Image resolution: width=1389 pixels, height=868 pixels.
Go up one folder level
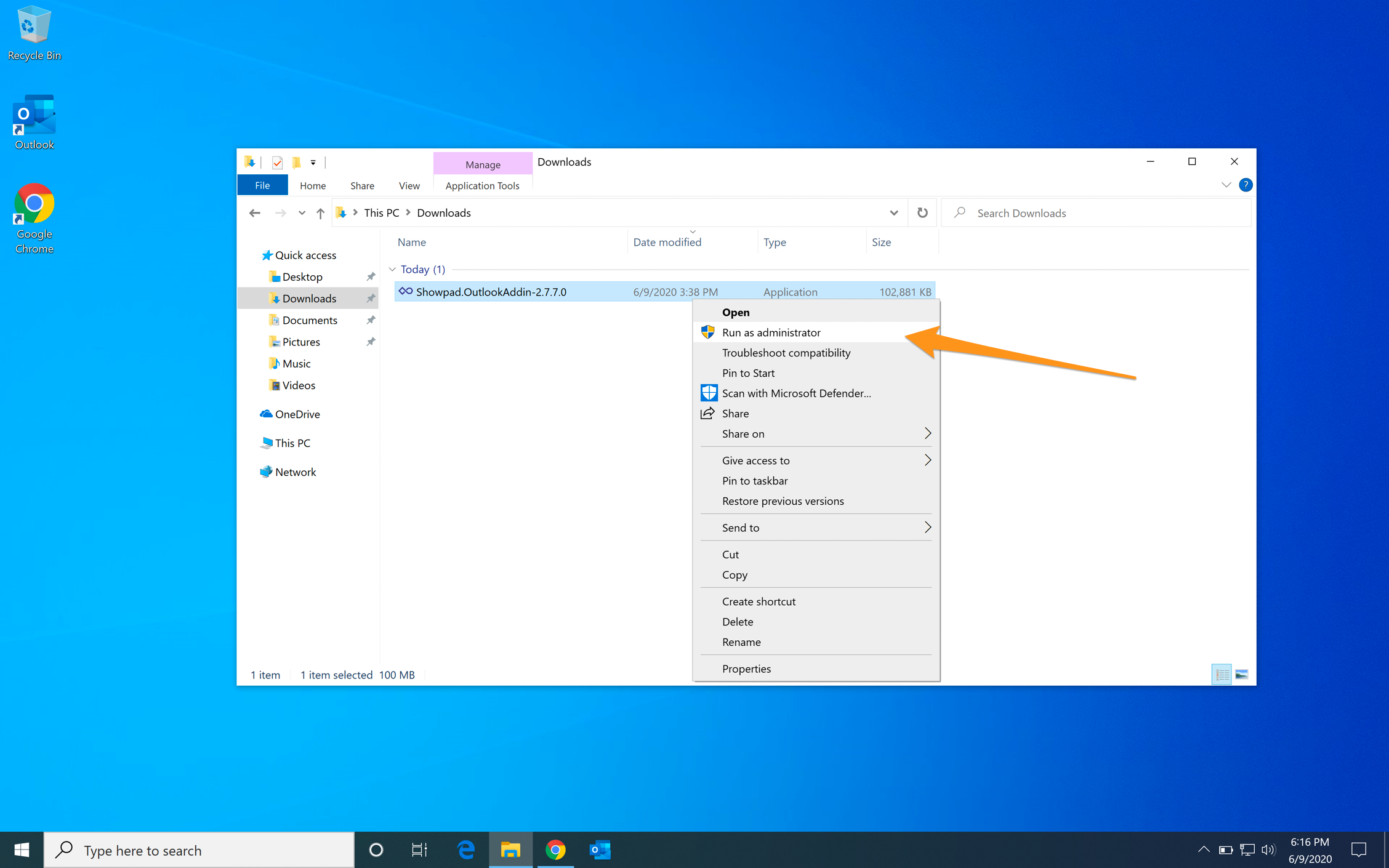[x=320, y=213]
